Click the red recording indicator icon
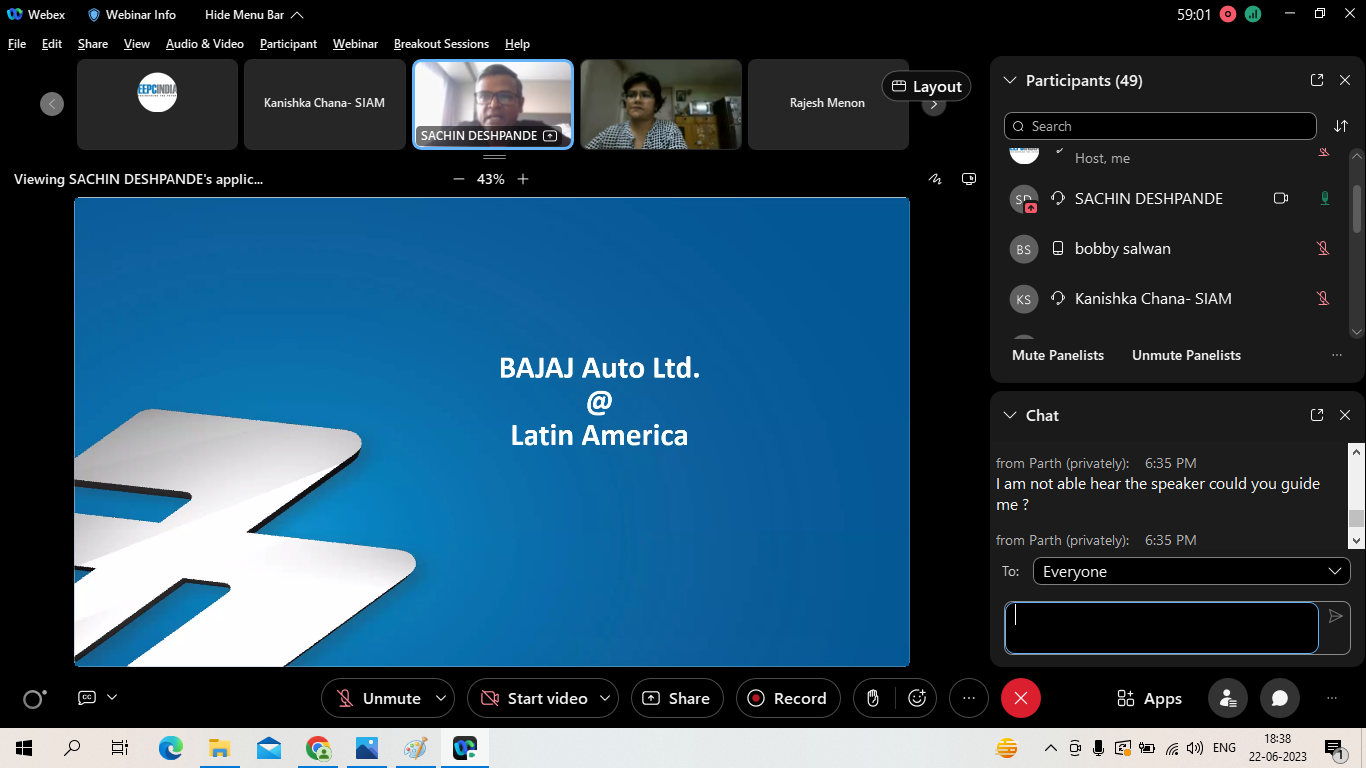The image size is (1366, 768). (1229, 14)
